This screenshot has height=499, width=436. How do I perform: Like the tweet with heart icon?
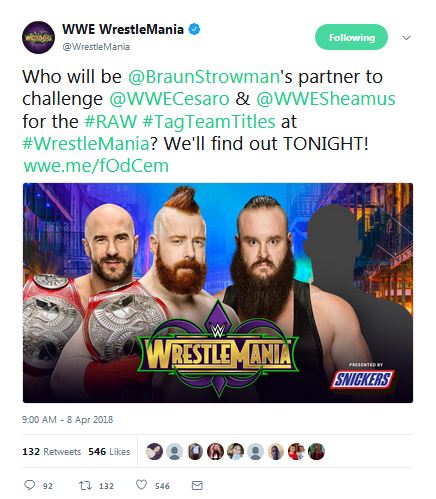point(141,485)
